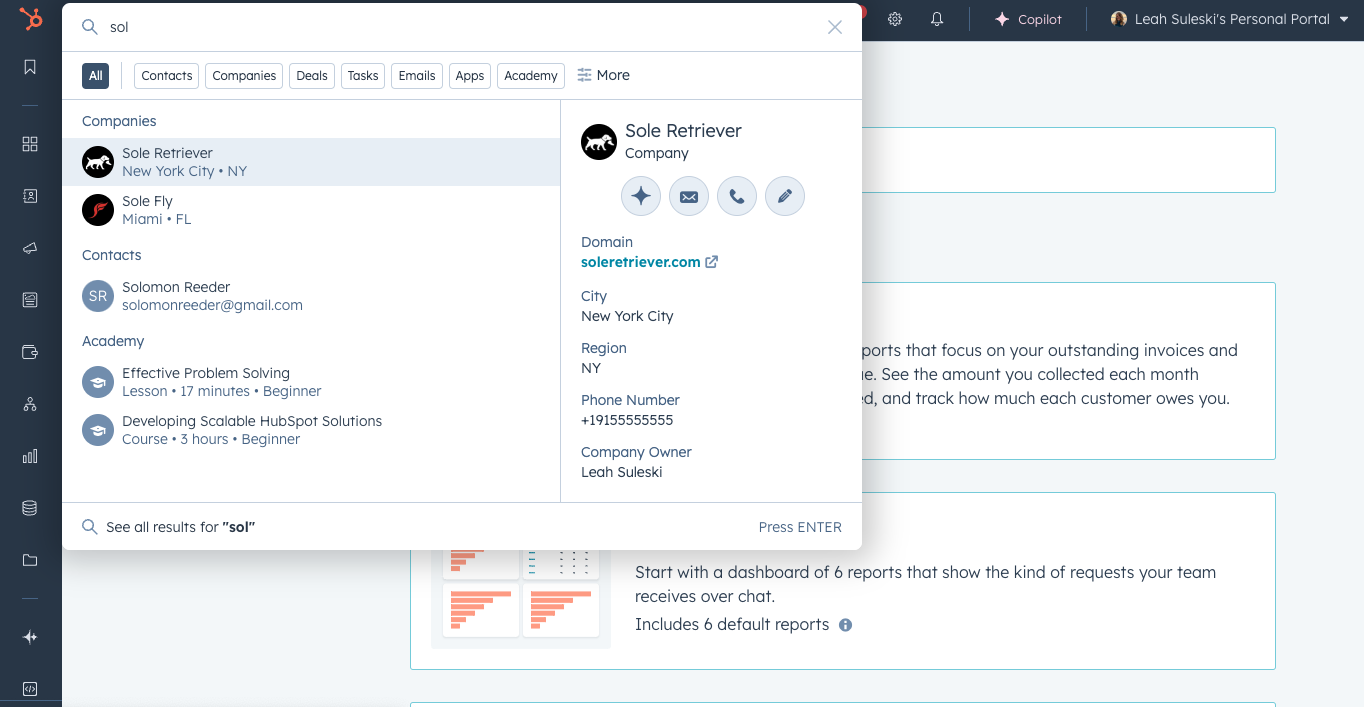
Task: Open Notifications bell in top bar
Action: 937,19
